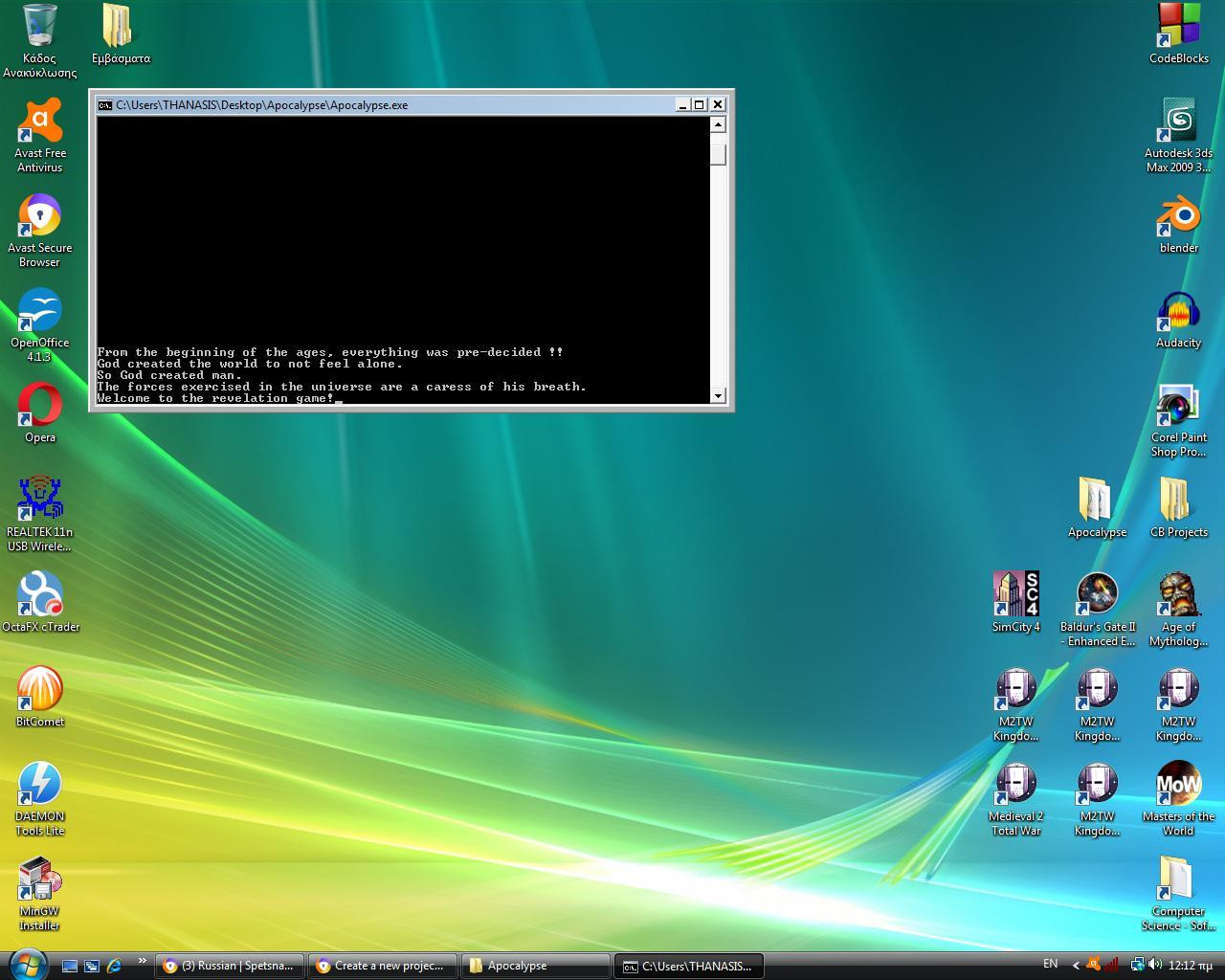Select the MinGW Installer shortcut

coord(39,893)
